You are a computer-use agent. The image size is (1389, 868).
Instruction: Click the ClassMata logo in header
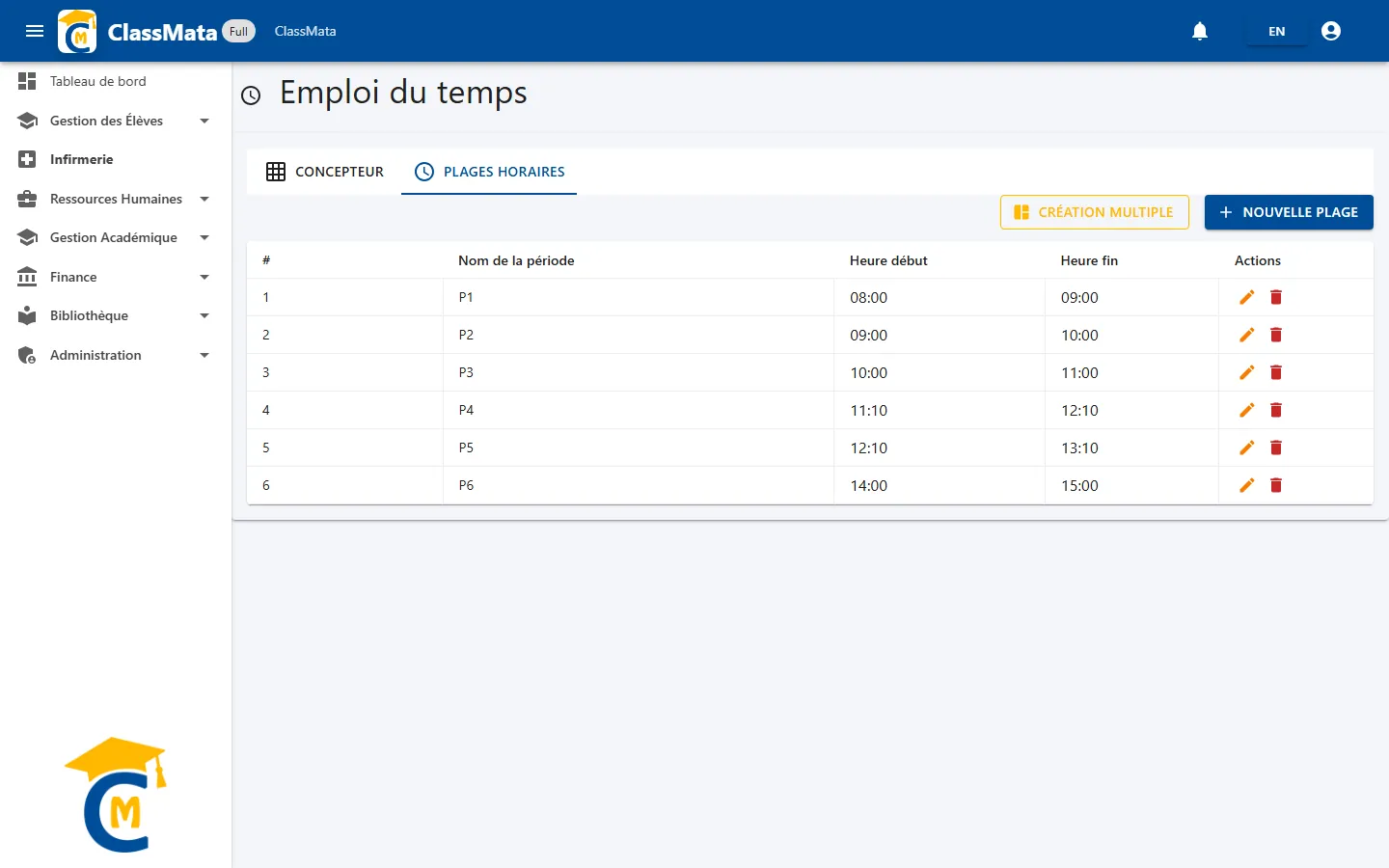coord(77,31)
